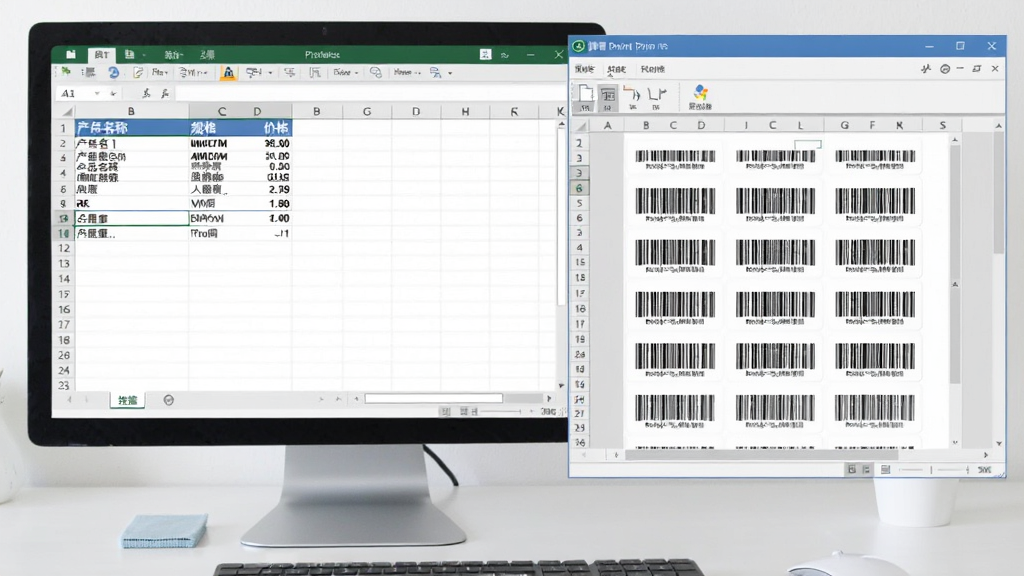The width and height of the screenshot is (1024, 576).
Task: Click row header 18 in the spreadsheet
Action: pyautogui.click(x=64, y=340)
